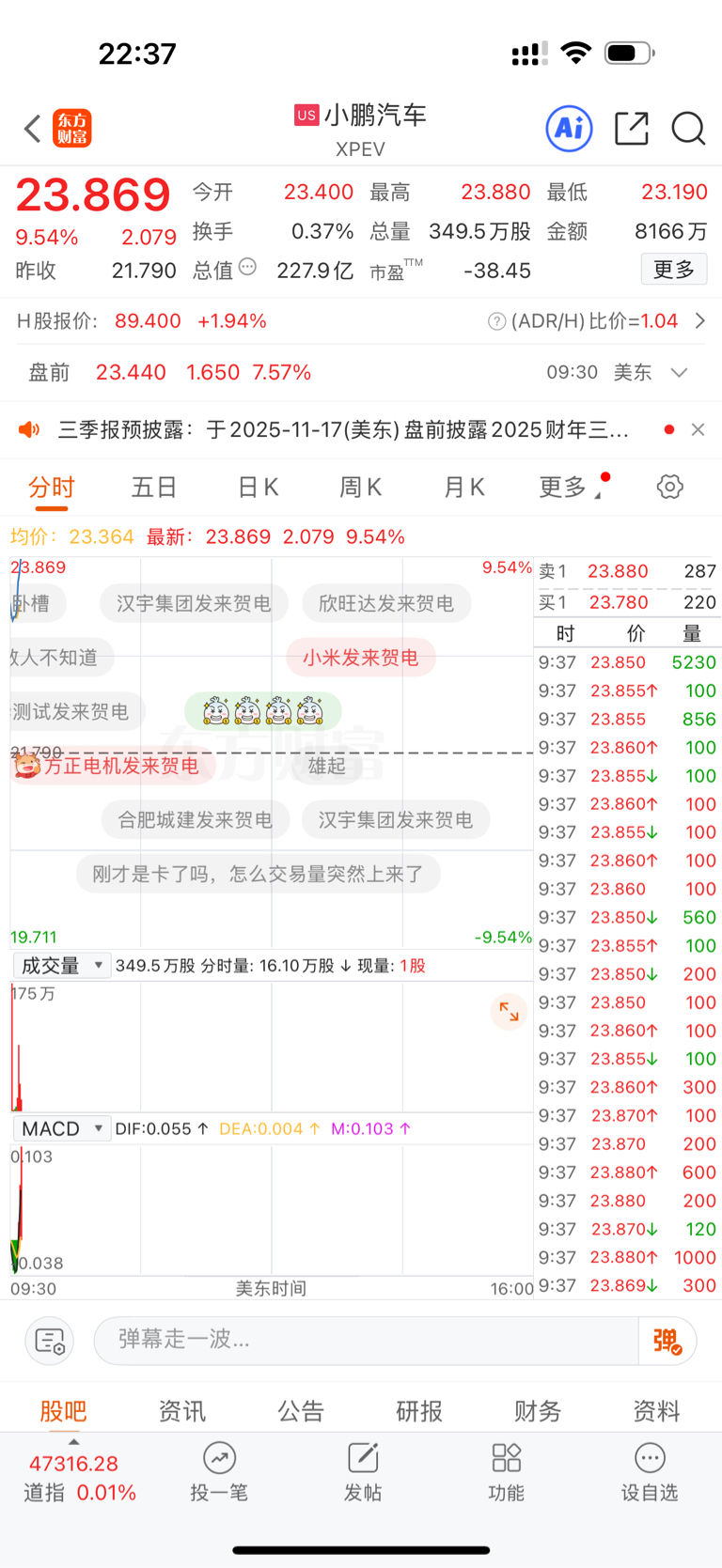Tap the 弹幕走一波 input field
This screenshot has height=1568, width=722.
click(367, 1341)
